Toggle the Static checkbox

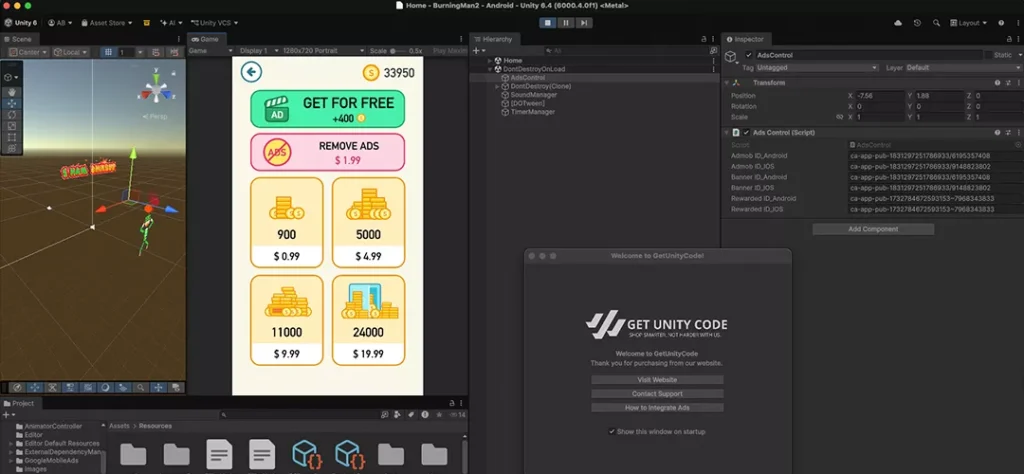tap(989, 55)
